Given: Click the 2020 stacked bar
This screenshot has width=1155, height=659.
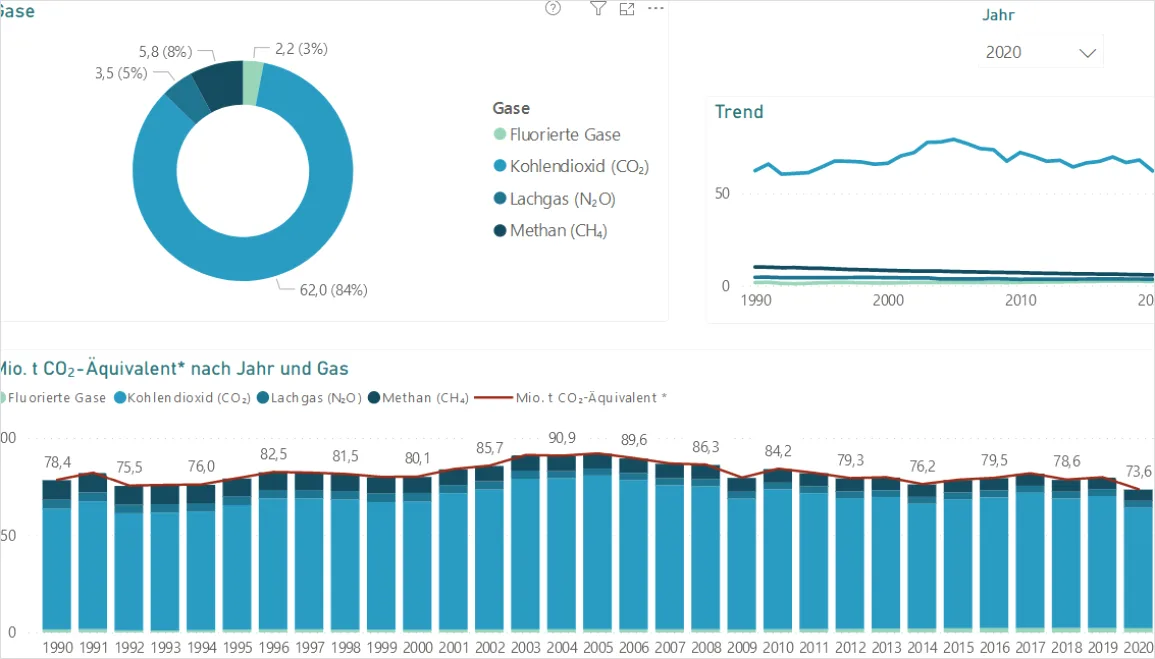Looking at the screenshot, I should [1139, 561].
